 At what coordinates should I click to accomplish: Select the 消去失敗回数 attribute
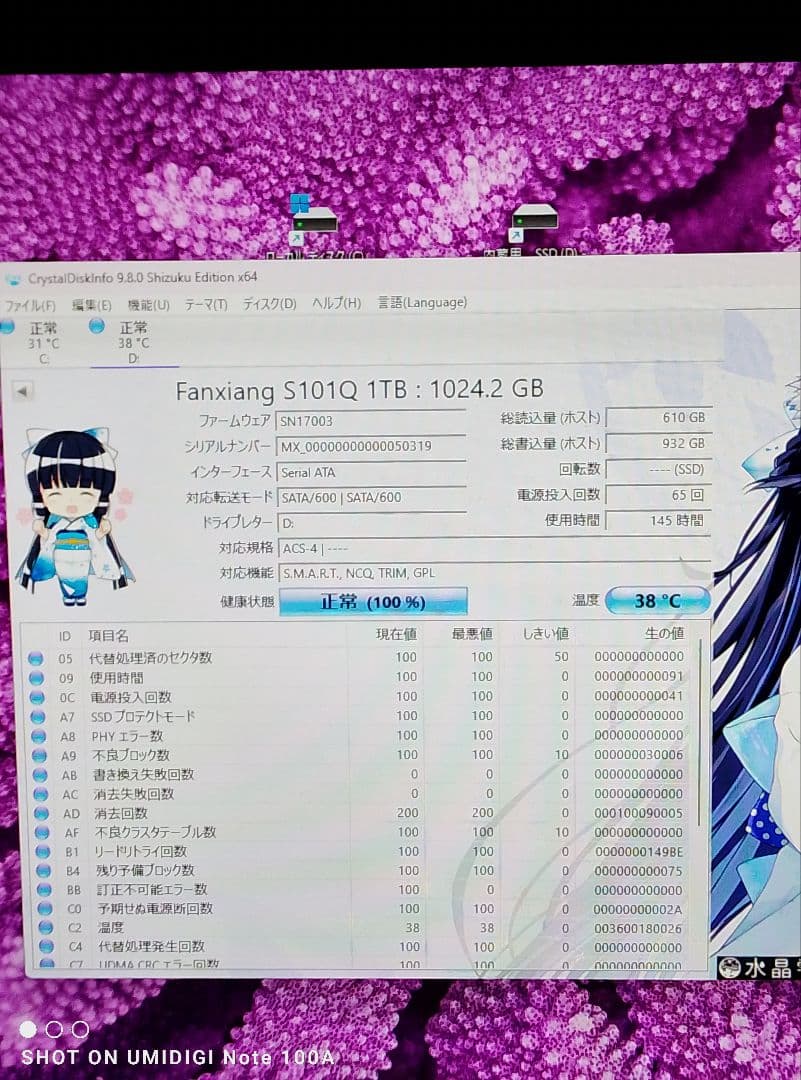[134, 793]
